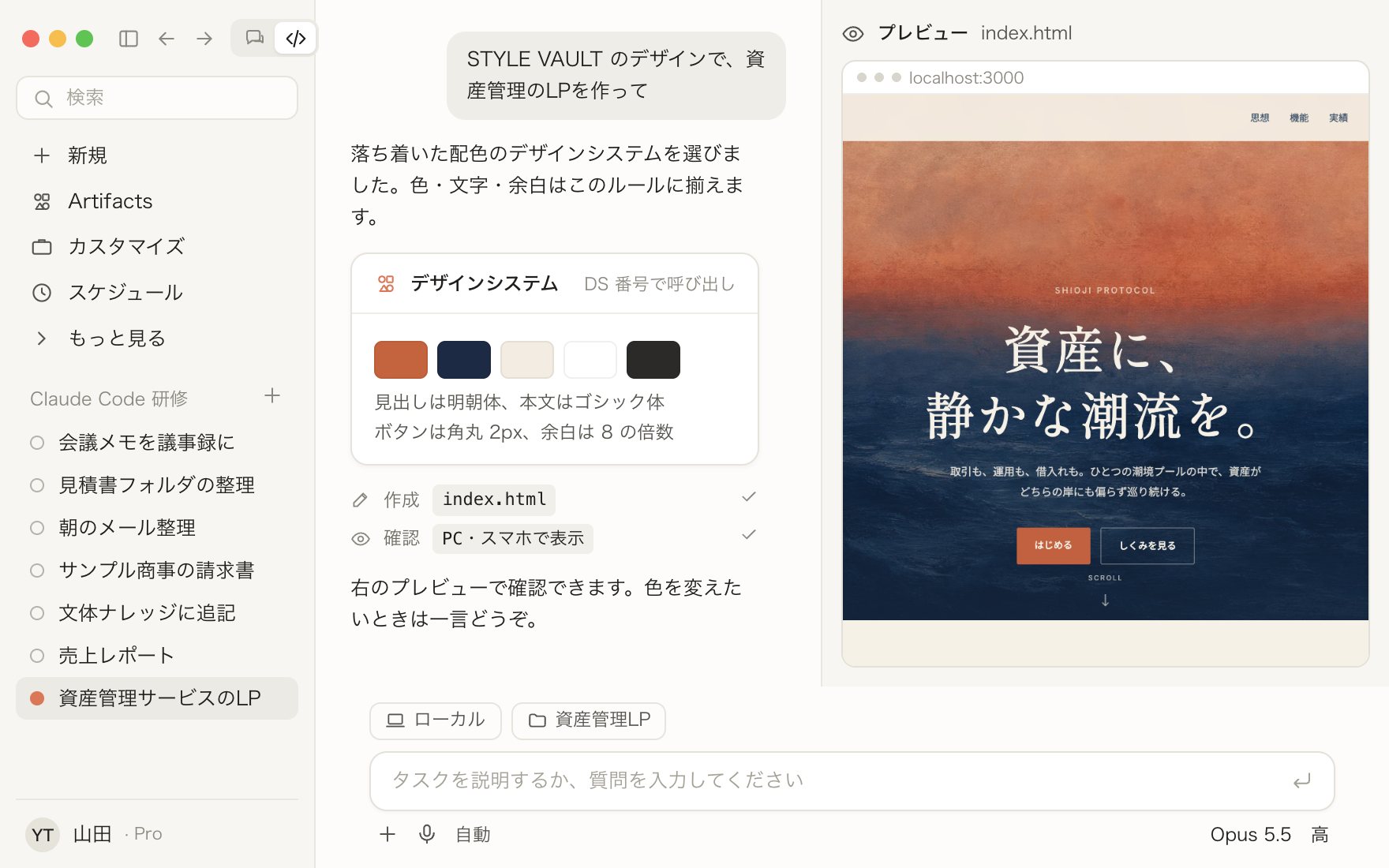This screenshot has height=868, width=1389.
Task: Click the しくみを見る button in preview
Action: (1148, 546)
